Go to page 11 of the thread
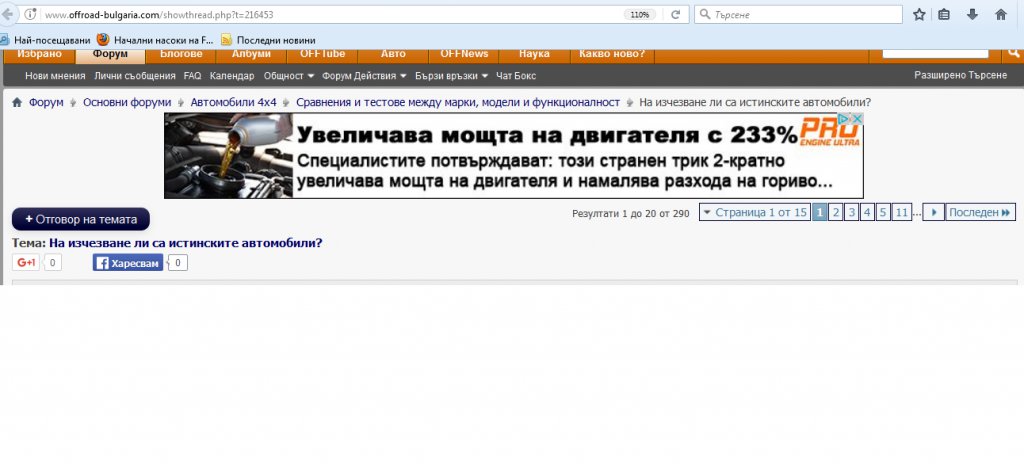The height and width of the screenshot is (469, 1024). click(902, 212)
